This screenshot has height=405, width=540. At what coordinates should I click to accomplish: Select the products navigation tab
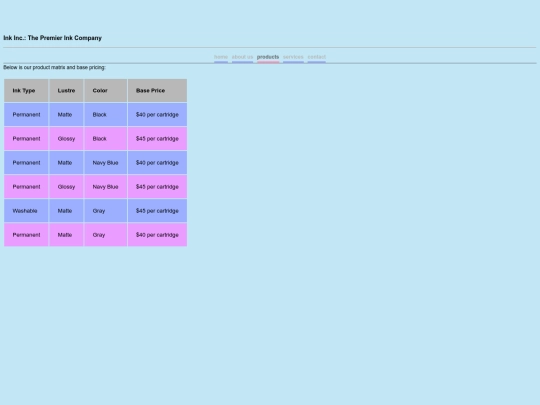point(268,57)
